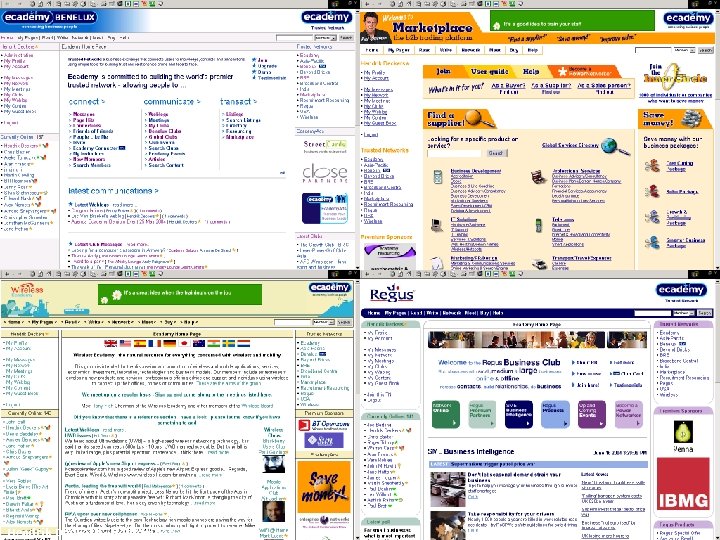Viewport: 720px width, 540px height.
Task: Select the UK flag in Wireless Ecademy
Action: [x=111, y=343]
